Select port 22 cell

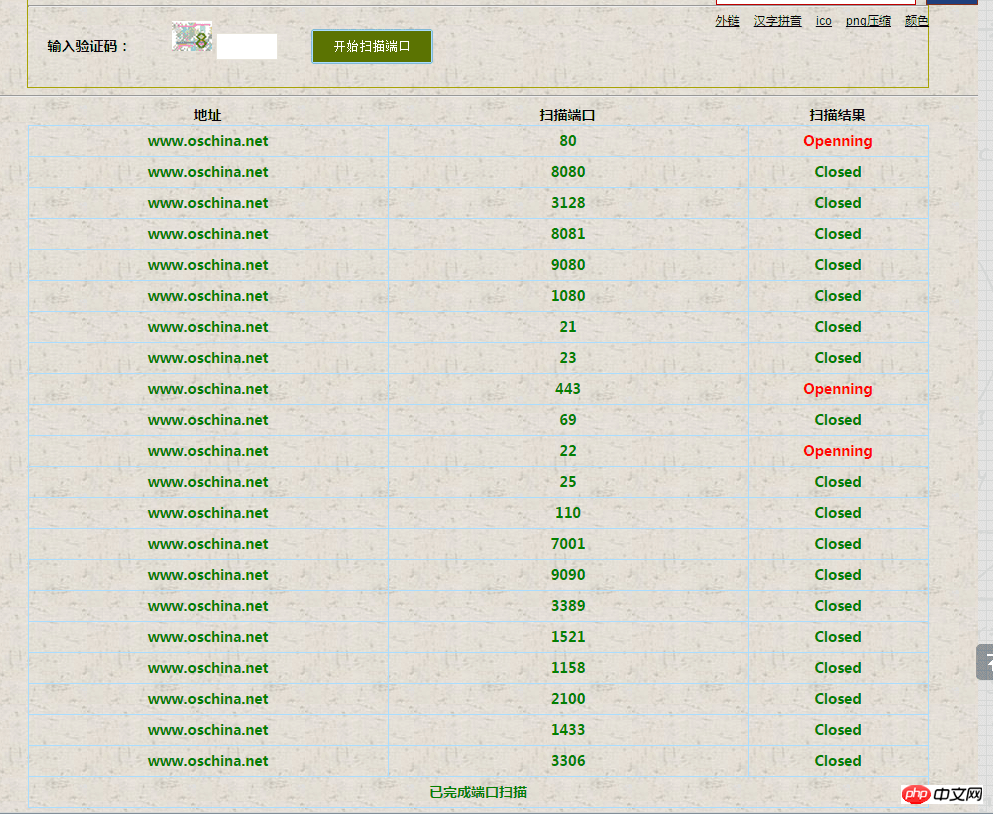[568, 451]
